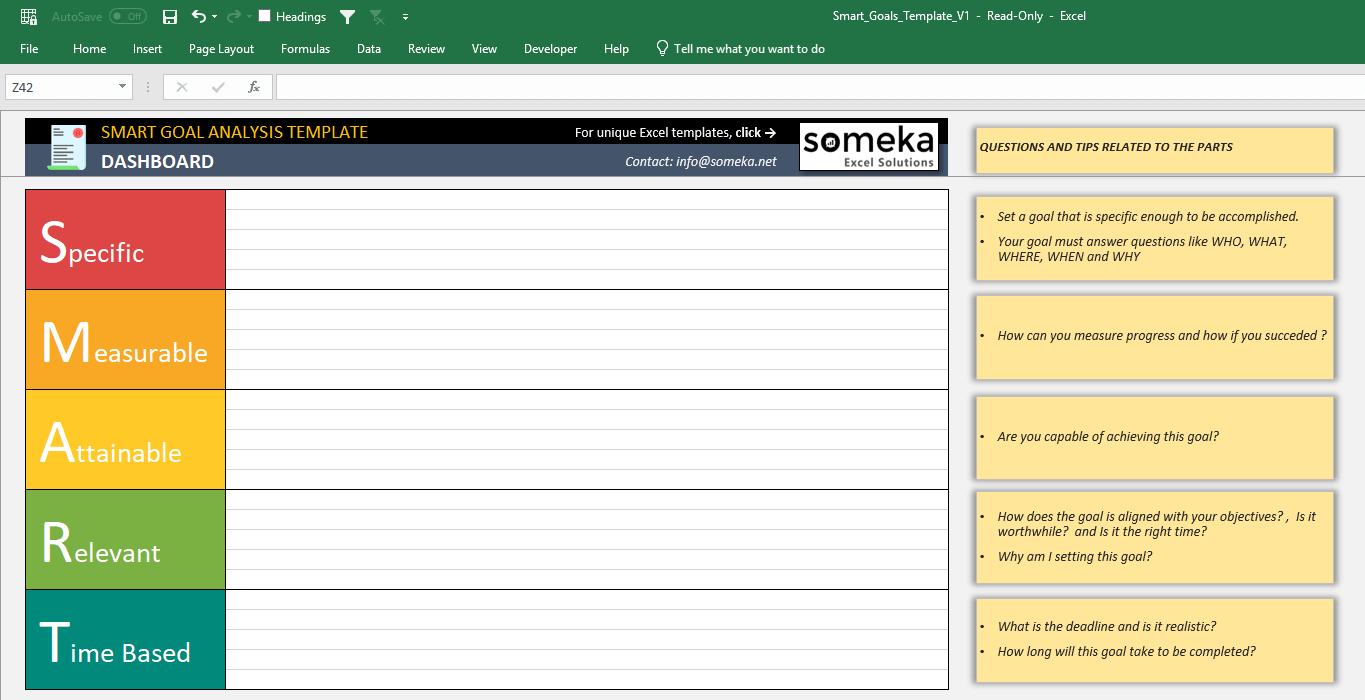The image size is (1365, 700).
Task: Click the Insert Function fx icon
Action: tap(254, 86)
